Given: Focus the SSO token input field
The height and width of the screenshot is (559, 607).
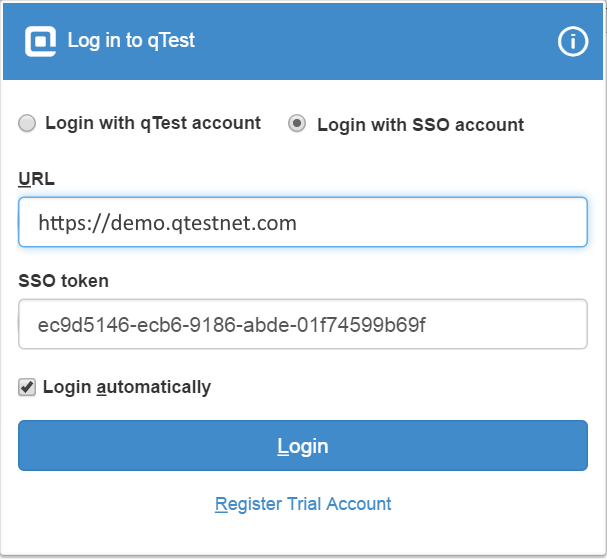Looking at the screenshot, I should pos(302,325).
